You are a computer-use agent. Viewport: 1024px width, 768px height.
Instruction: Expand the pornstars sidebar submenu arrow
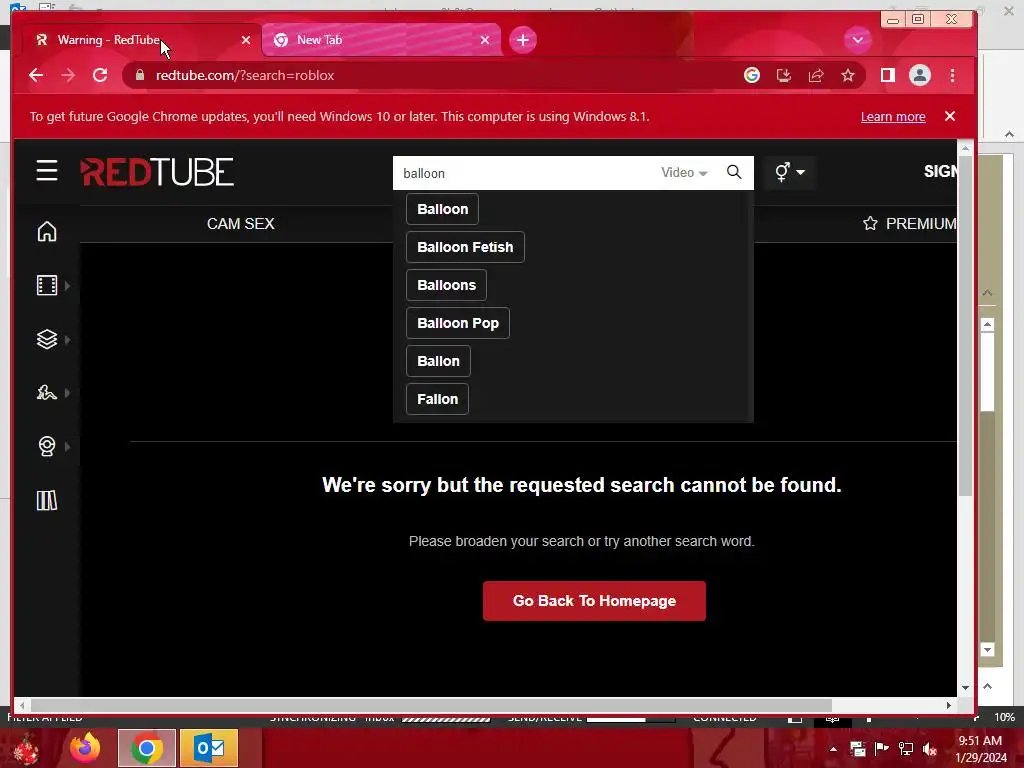click(67, 392)
